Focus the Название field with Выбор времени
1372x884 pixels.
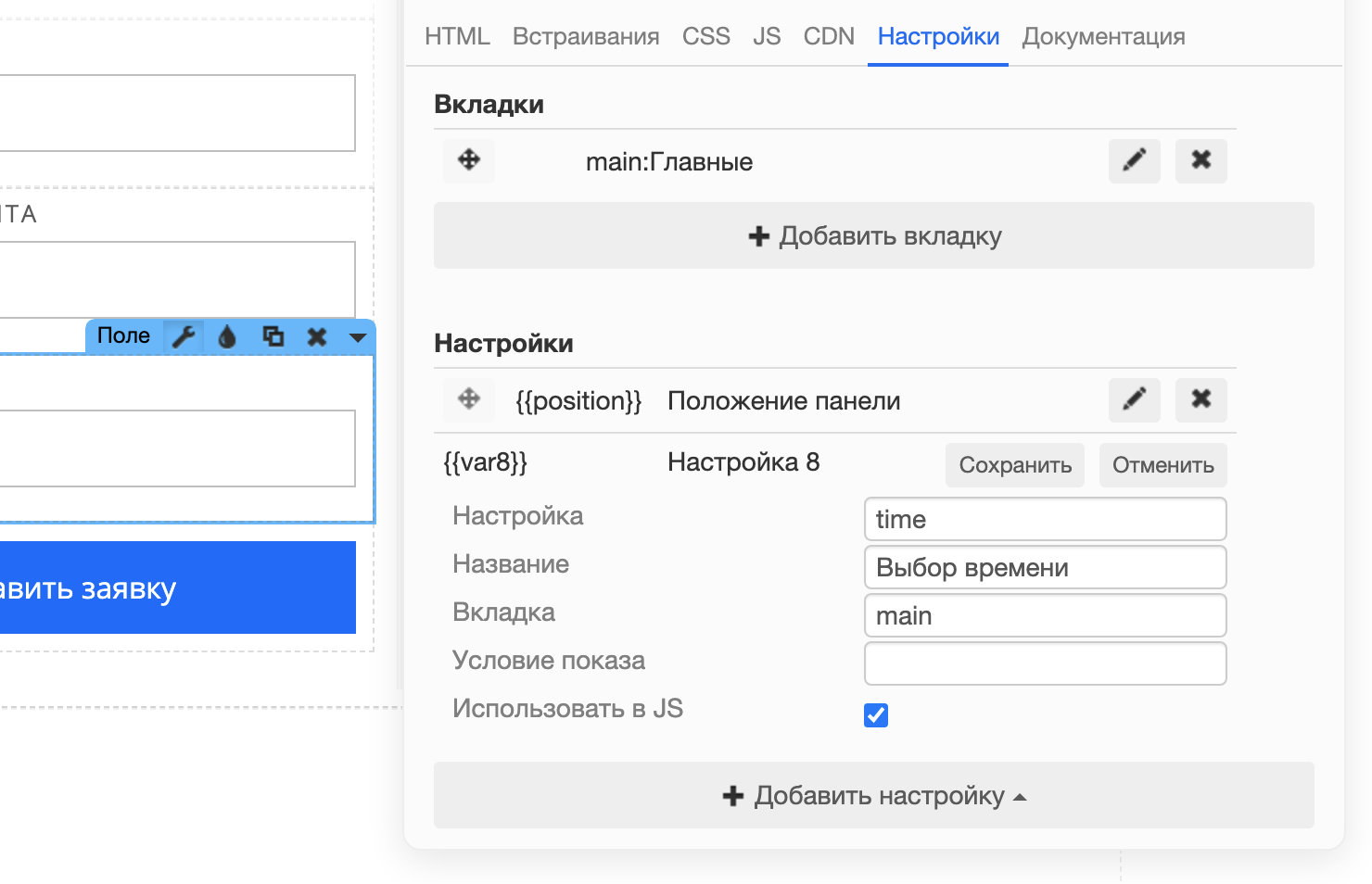1046,567
